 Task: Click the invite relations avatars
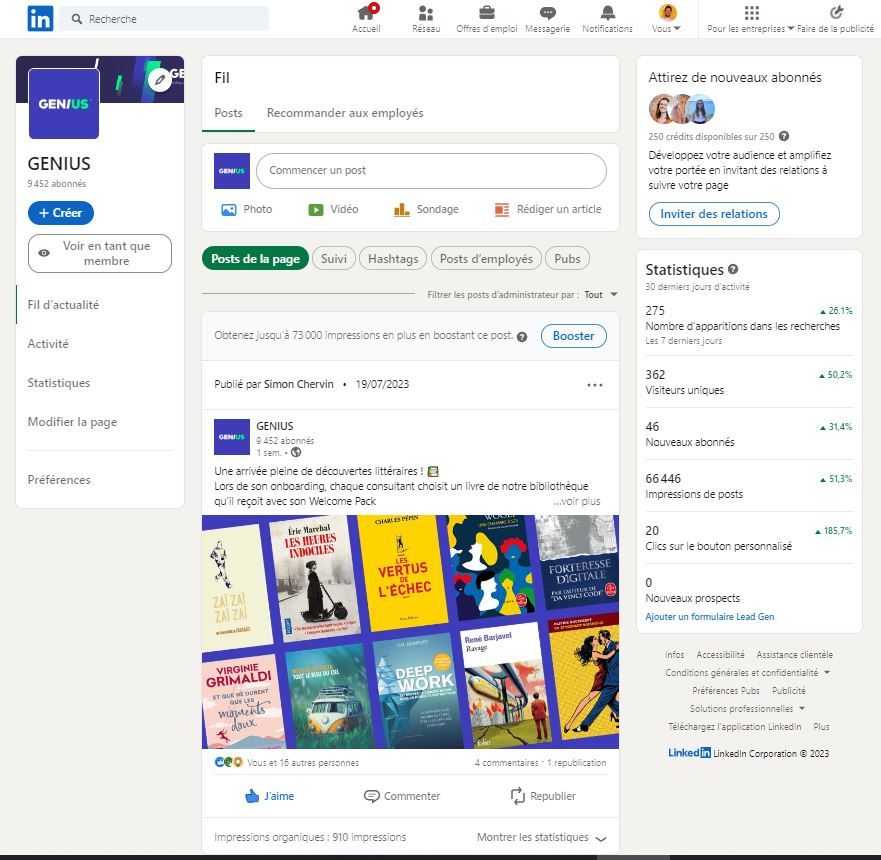point(682,109)
